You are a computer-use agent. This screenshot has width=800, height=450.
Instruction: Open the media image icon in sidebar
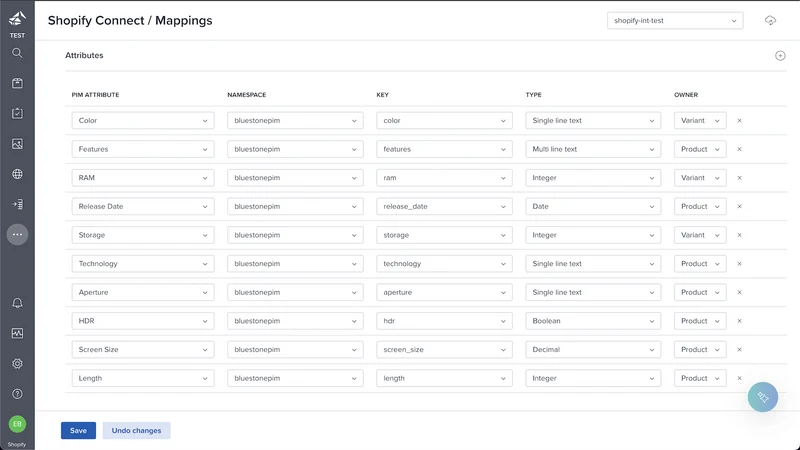point(17,144)
